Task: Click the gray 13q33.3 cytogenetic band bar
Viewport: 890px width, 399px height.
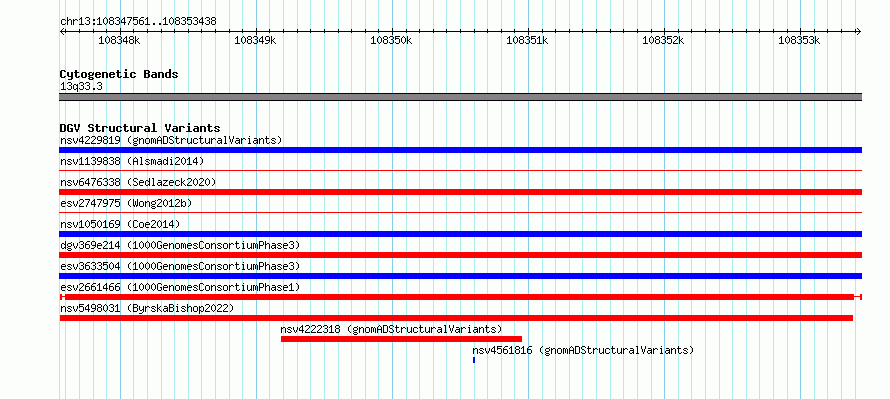Action: (460, 97)
